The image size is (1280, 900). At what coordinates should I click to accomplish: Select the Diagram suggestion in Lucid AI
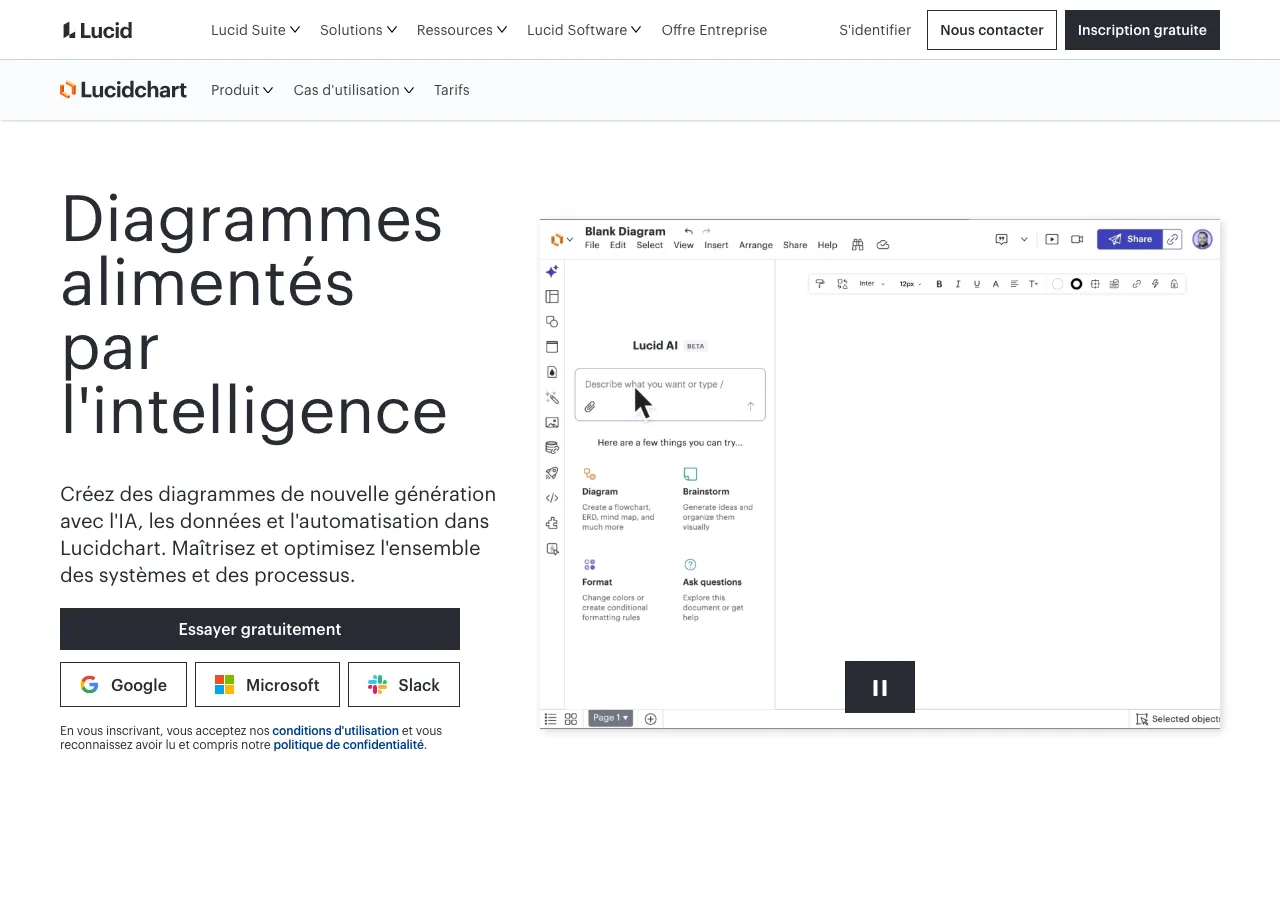(620, 499)
